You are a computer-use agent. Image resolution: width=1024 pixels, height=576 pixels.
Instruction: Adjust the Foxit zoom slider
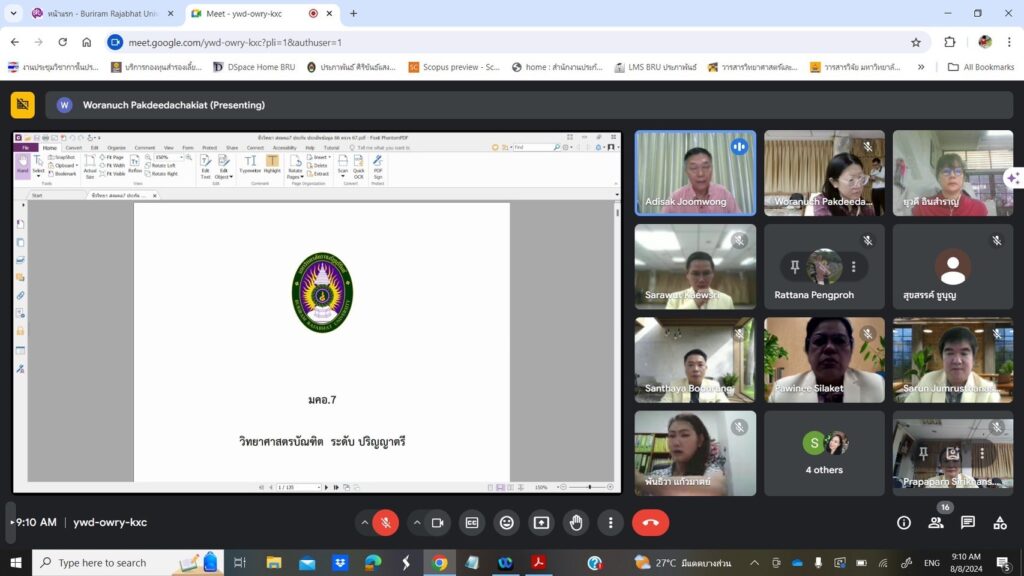[x=589, y=487]
